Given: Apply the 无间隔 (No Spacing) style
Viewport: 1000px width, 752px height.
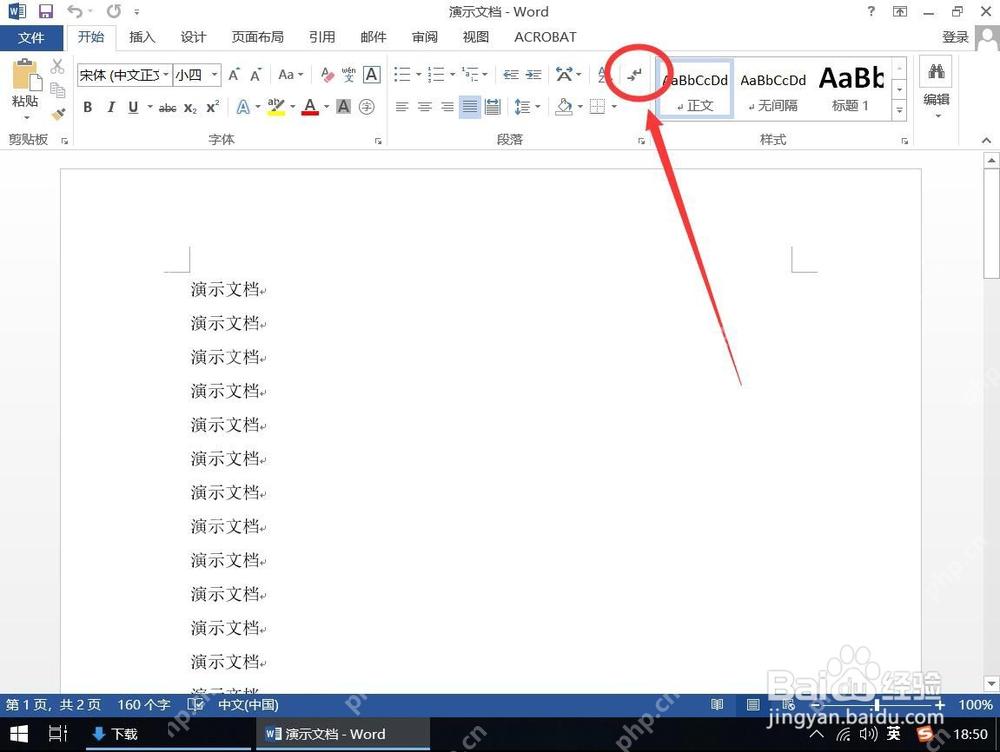Looking at the screenshot, I should tap(773, 89).
